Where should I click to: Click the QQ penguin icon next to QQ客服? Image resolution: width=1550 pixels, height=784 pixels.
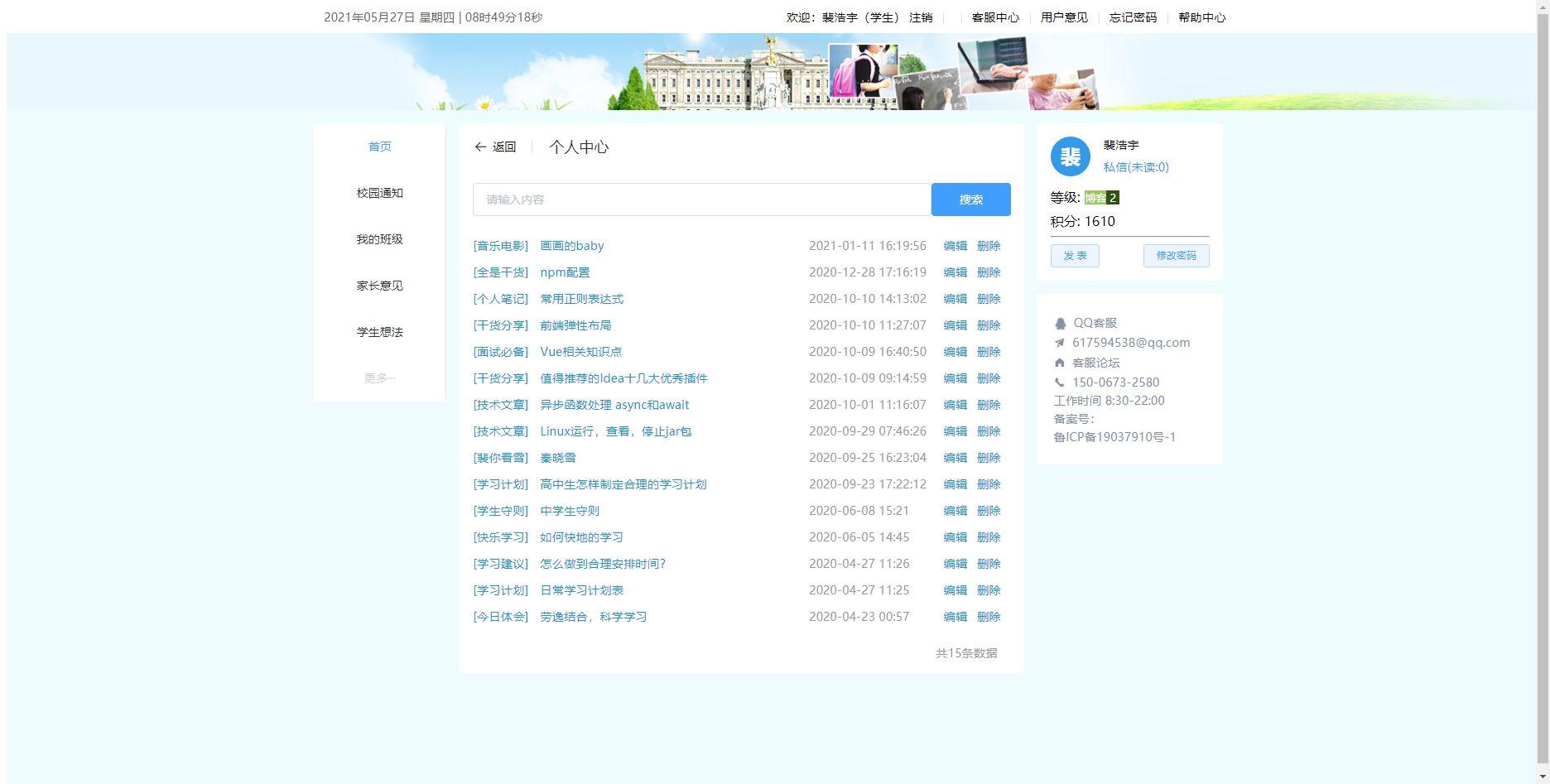(1061, 324)
